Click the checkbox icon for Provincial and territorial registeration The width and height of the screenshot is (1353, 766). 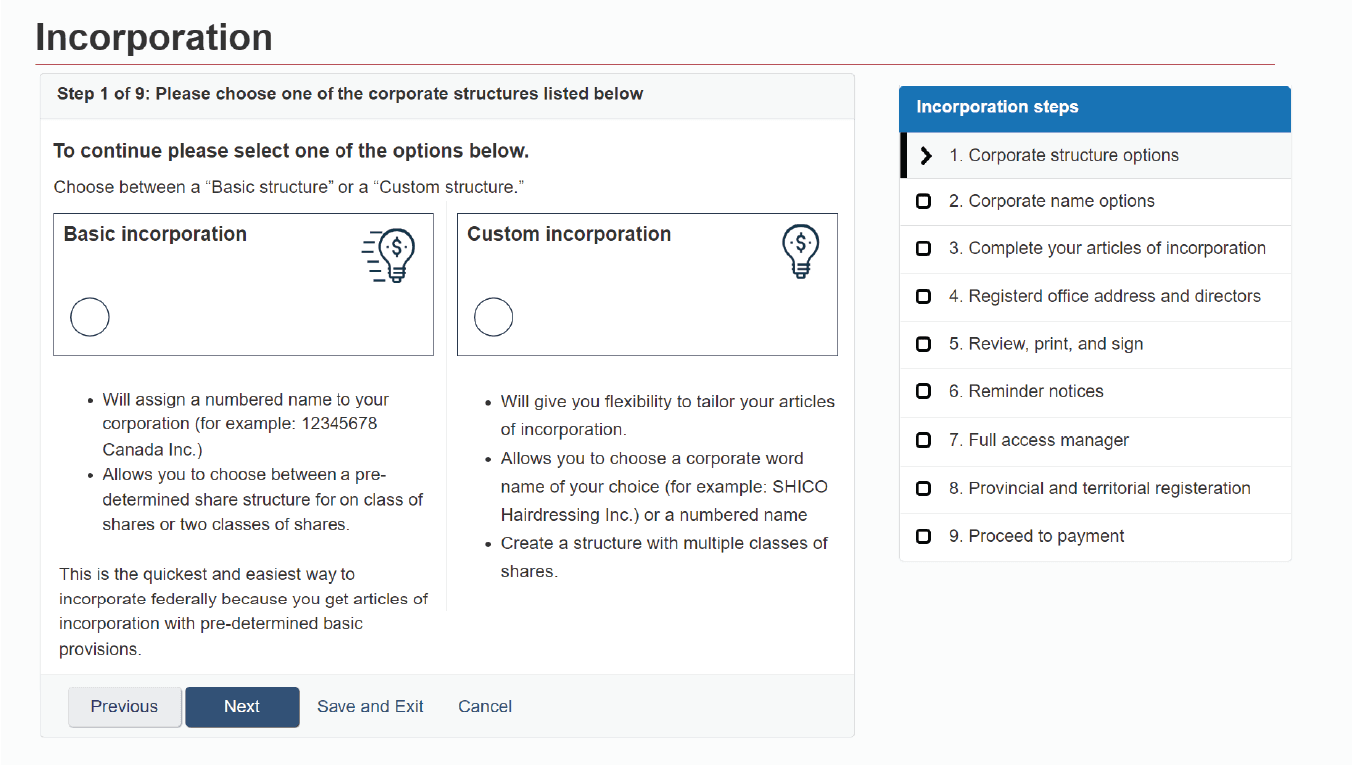[922, 487]
